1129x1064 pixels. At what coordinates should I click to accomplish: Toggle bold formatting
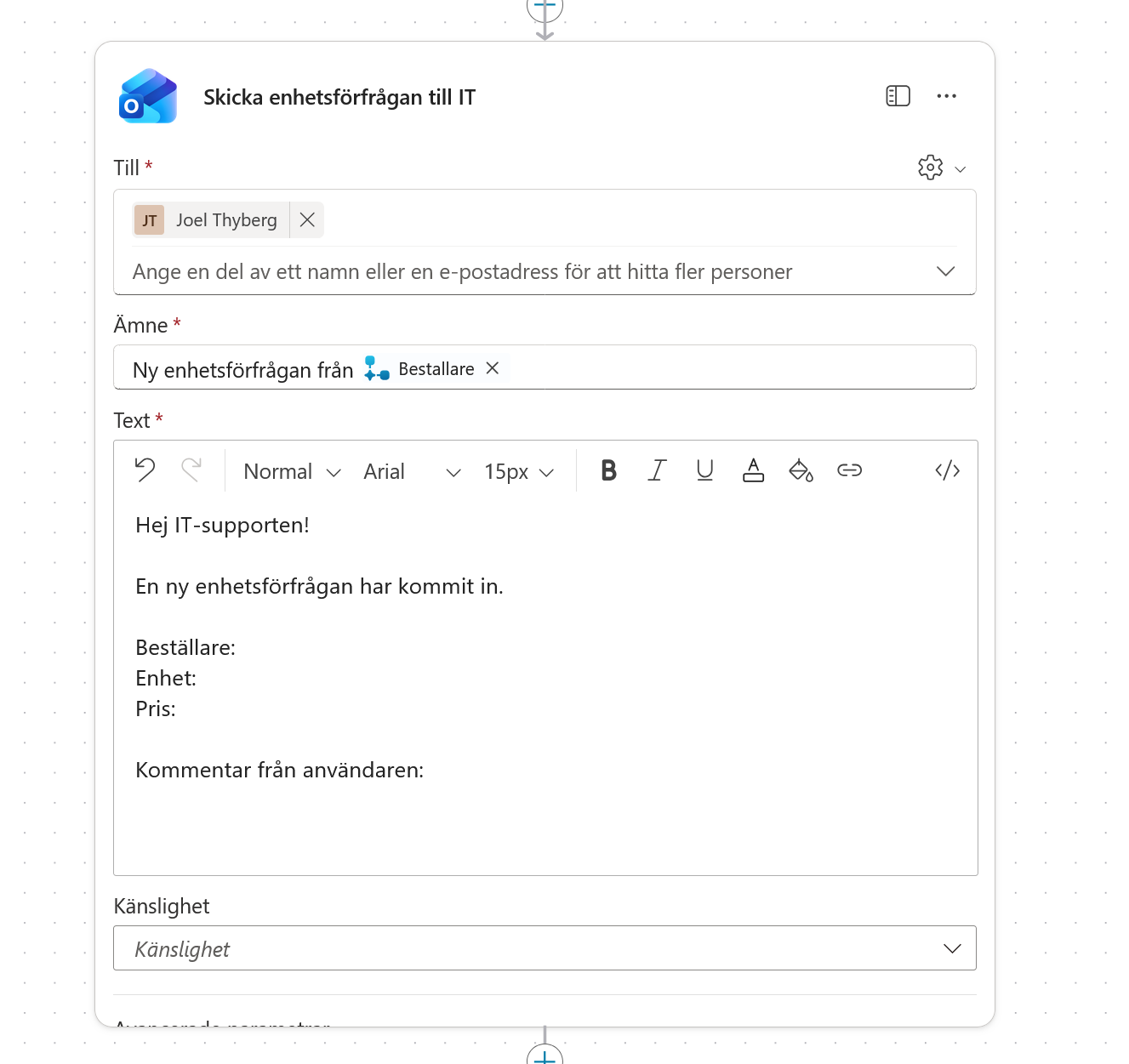point(608,470)
